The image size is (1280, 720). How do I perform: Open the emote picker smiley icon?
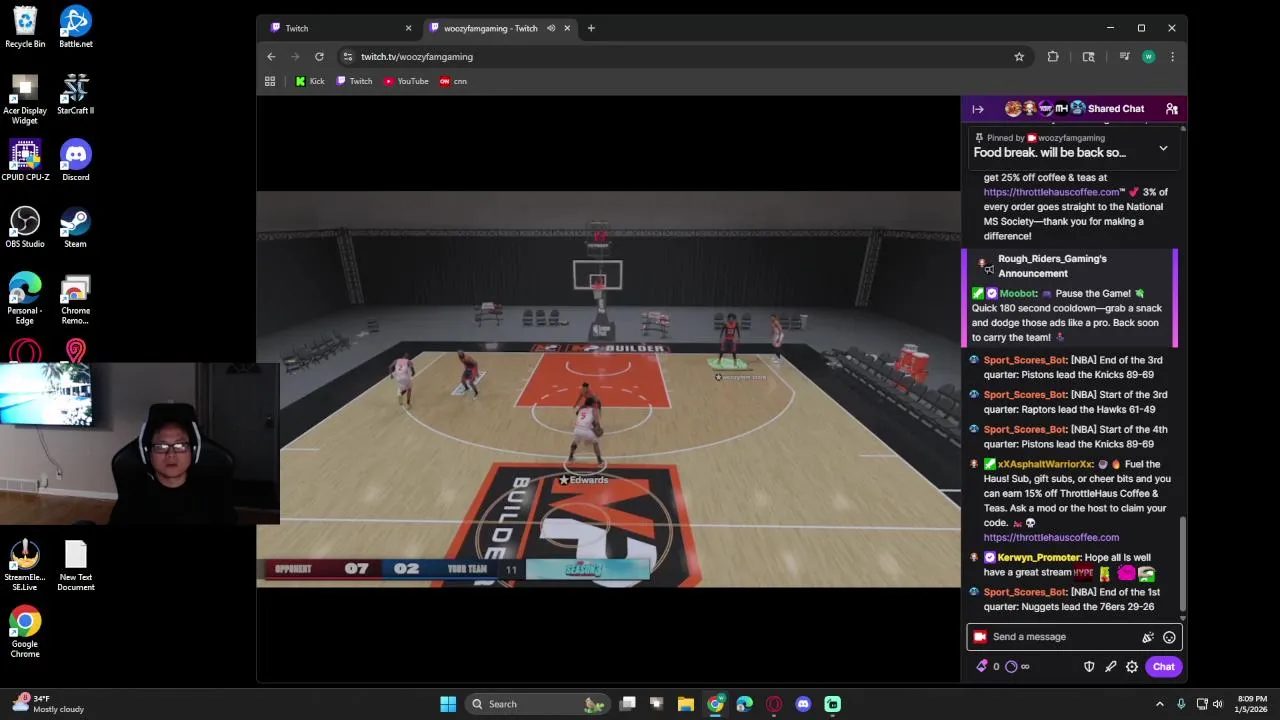(1169, 637)
